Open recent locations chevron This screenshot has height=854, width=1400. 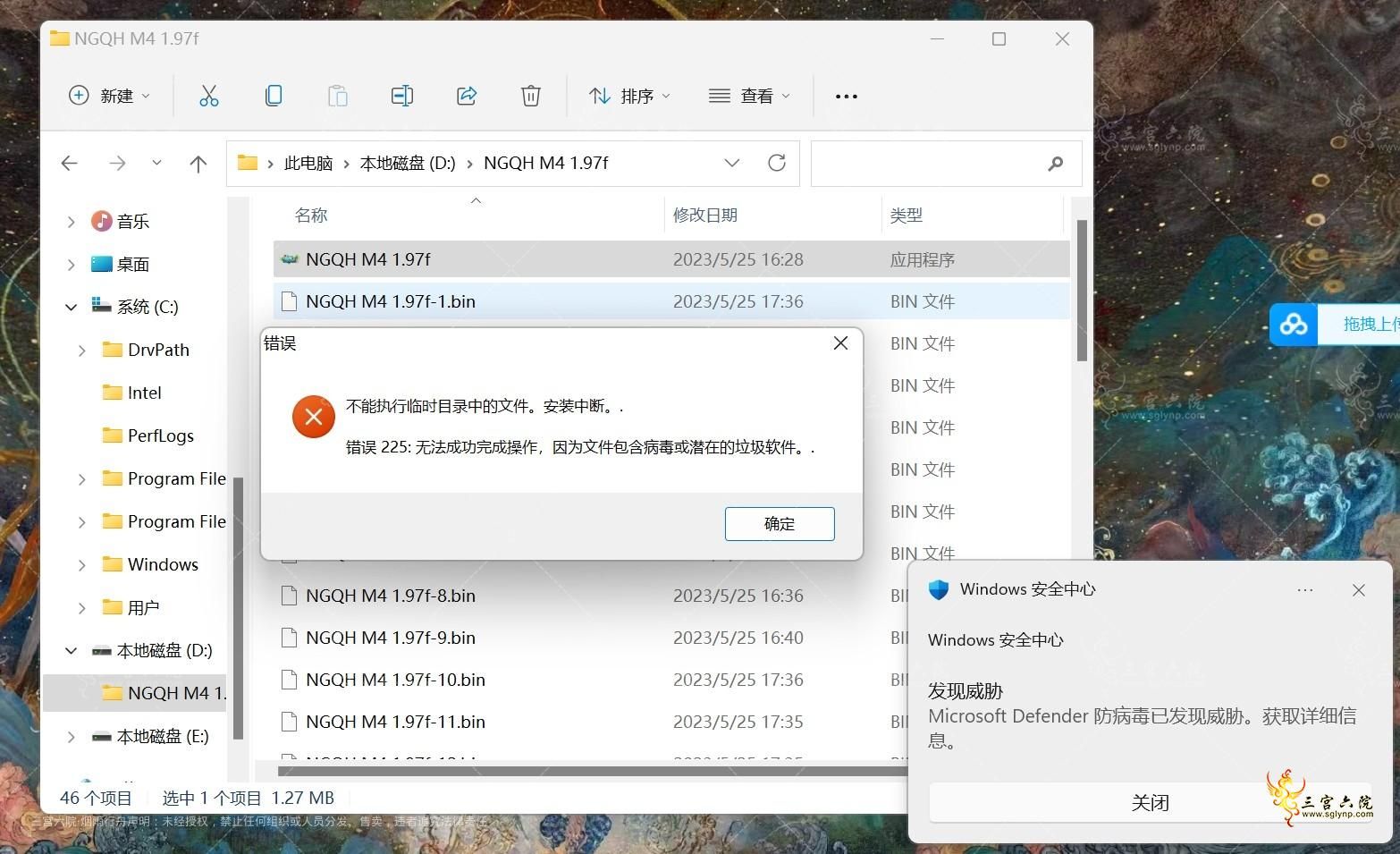click(156, 163)
